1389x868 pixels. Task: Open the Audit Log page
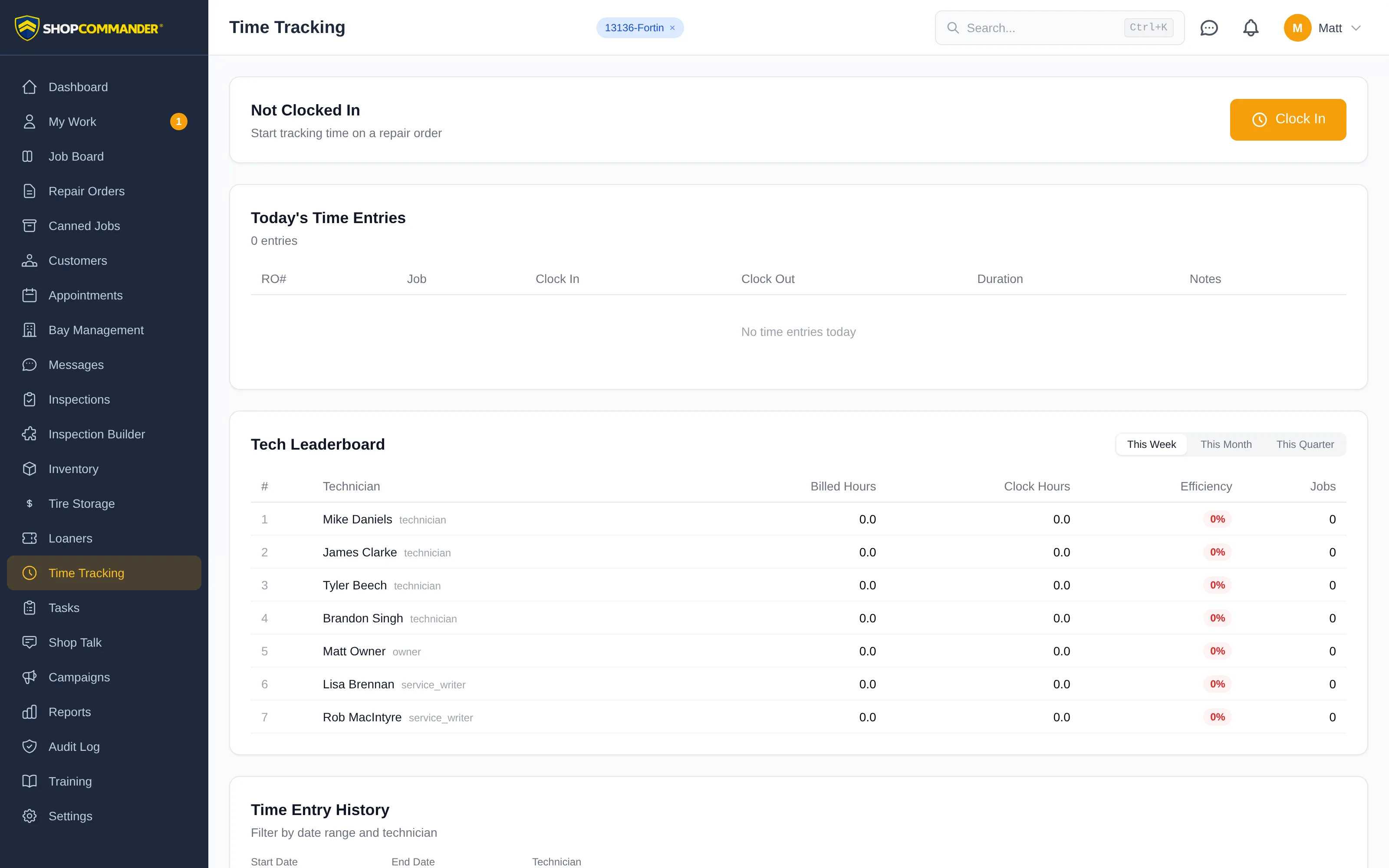click(104, 747)
